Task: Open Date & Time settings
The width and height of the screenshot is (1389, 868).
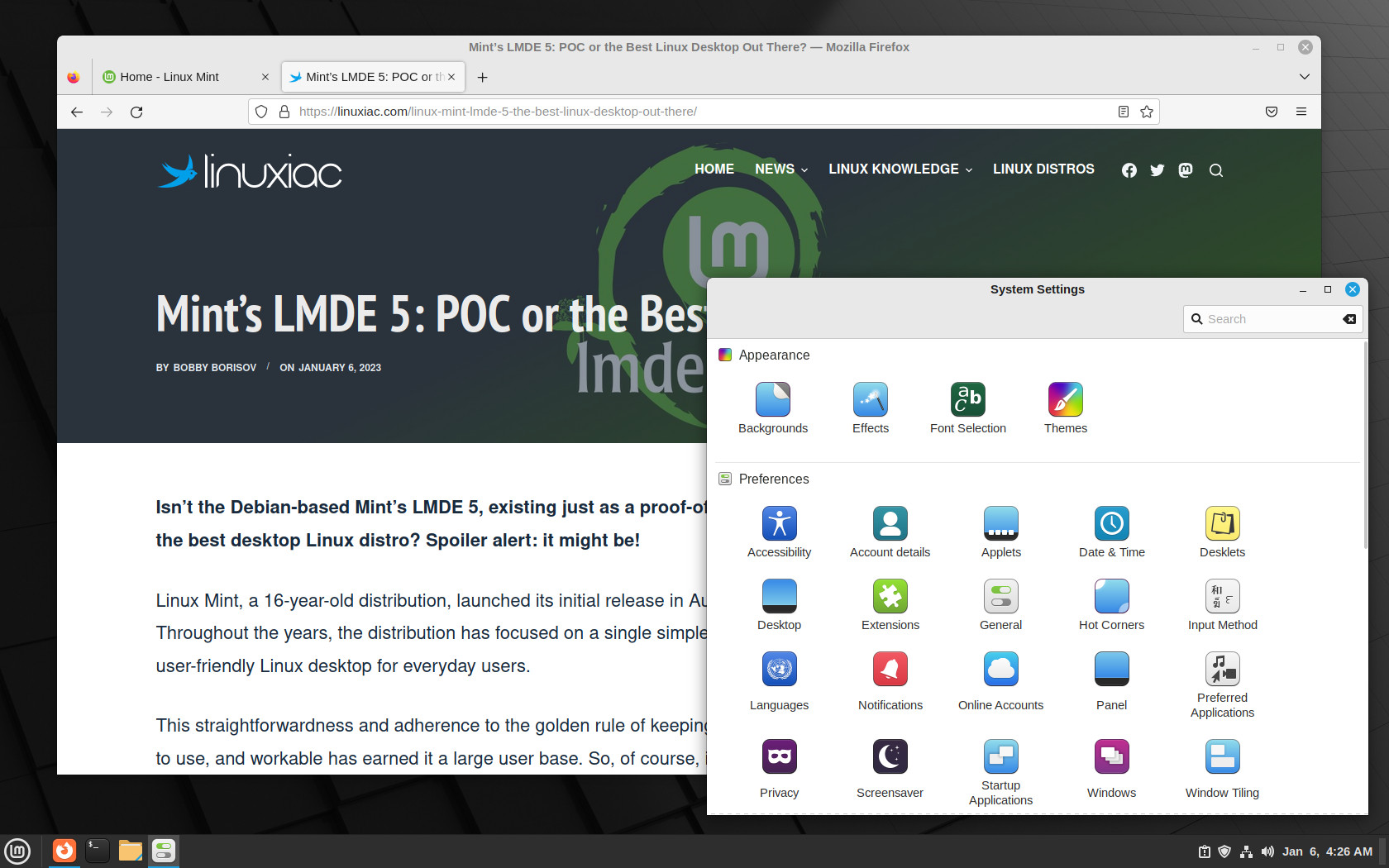Action: point(1112,532)
